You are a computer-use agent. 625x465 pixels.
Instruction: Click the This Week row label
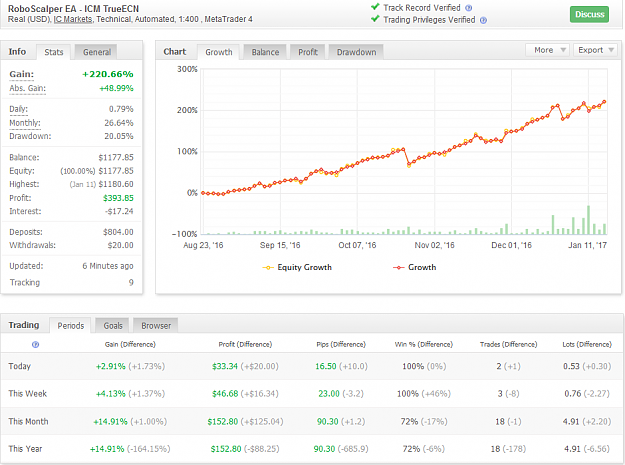[x=28, y=394]
